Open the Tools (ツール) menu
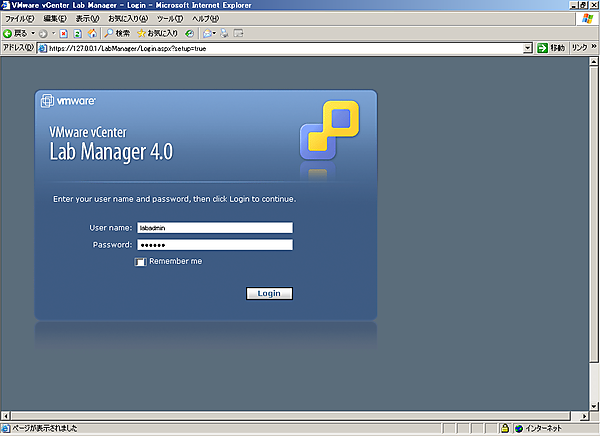Viewport: 600px width, 436px height. pyautogui.click(x=170, y=19)
